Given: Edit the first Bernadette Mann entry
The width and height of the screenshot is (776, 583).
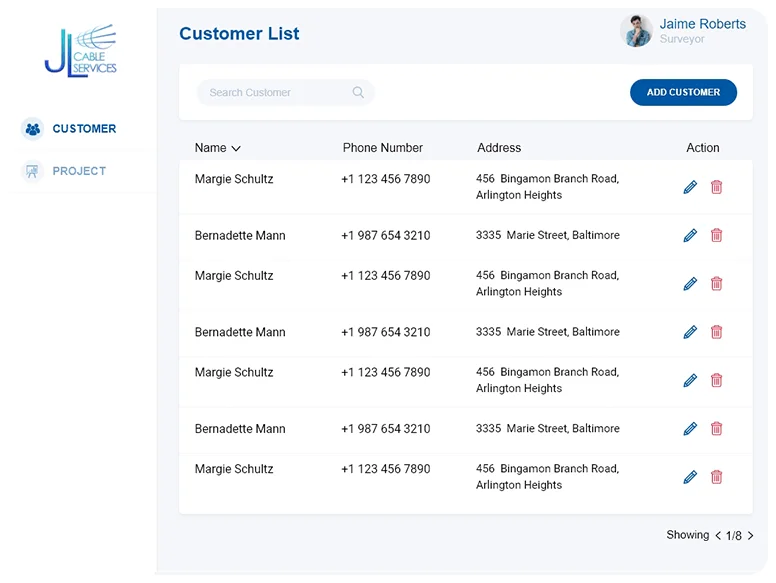Looking at the screenshot, I should pos(690,235).
